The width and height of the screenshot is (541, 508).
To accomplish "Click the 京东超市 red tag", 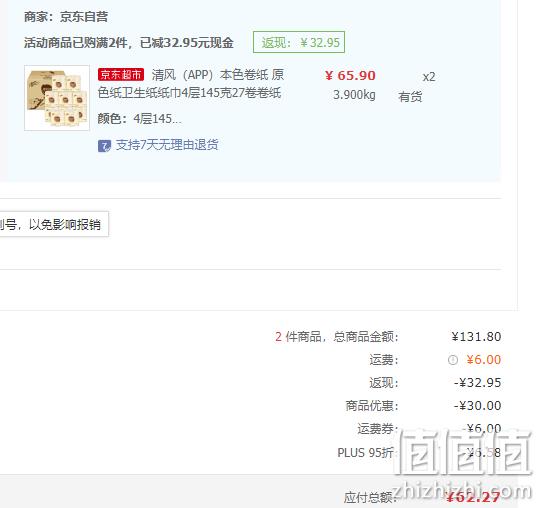I will [121, 75].
